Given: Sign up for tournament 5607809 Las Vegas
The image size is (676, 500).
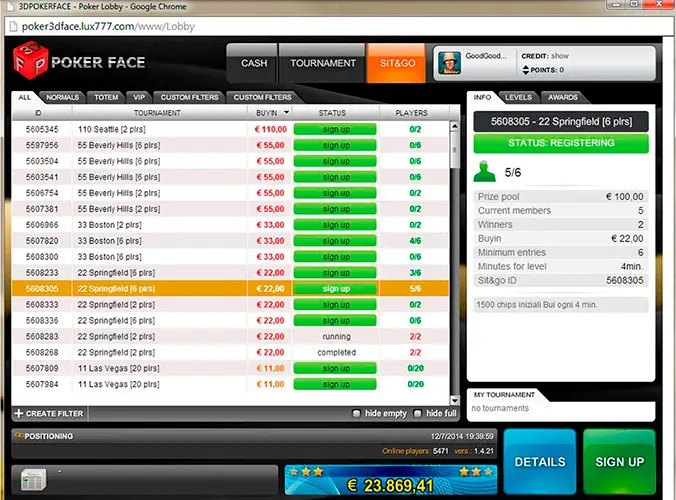Looking at the screenshot, I should pos(335,368).
